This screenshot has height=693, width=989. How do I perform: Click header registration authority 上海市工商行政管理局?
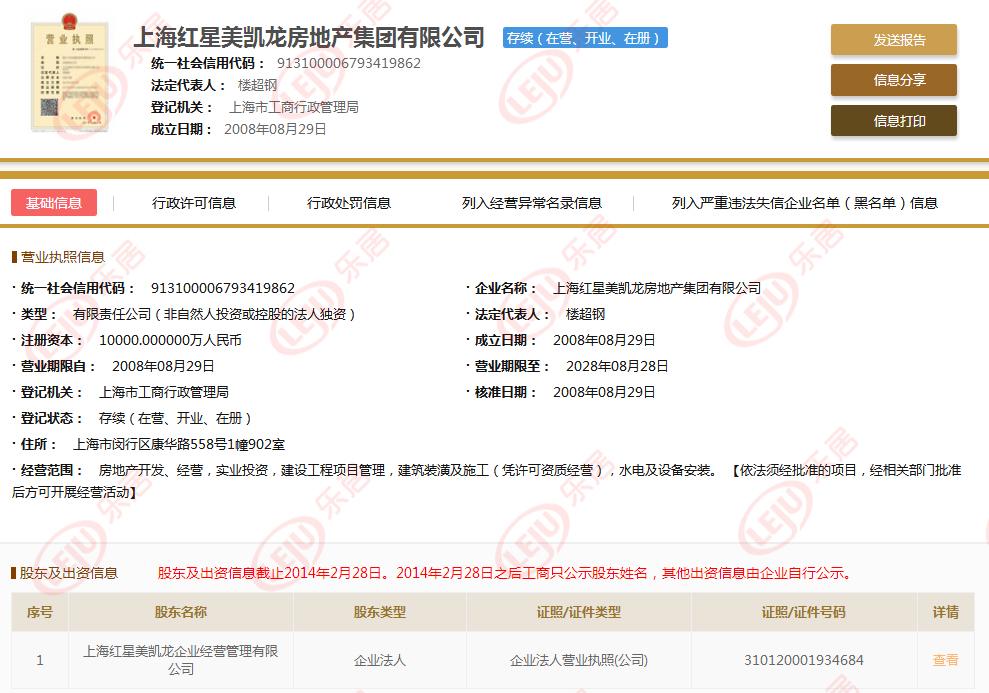(294, 107)
